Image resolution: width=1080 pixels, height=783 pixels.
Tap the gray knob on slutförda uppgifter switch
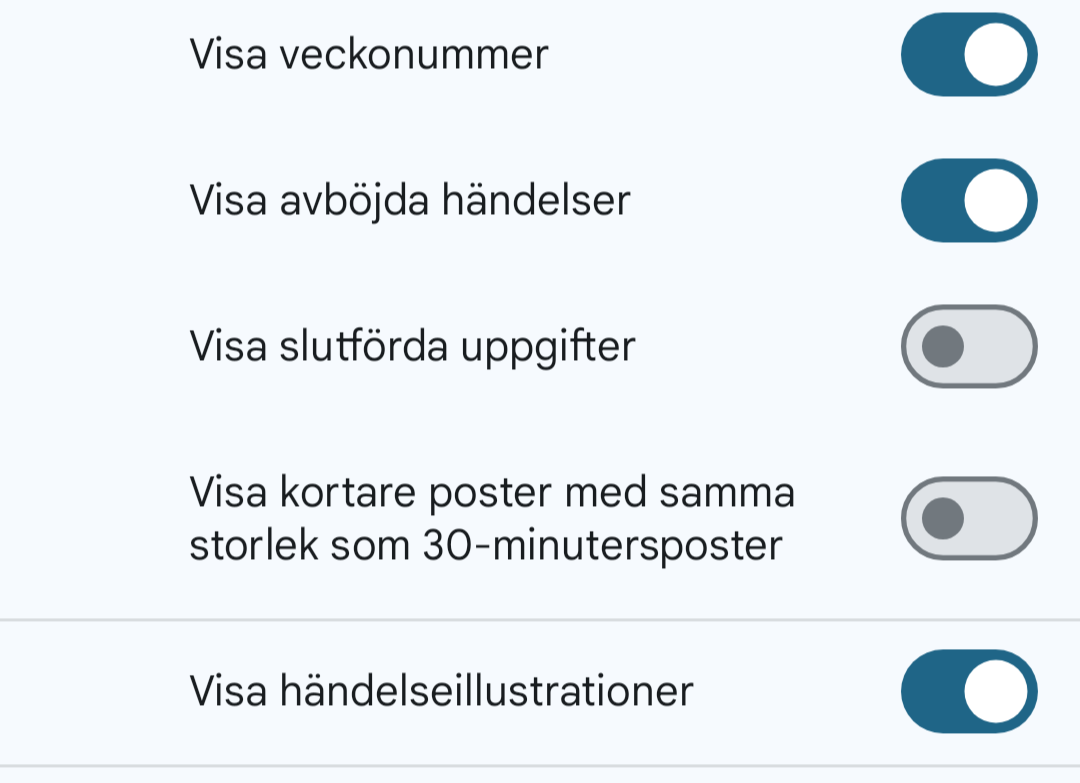(943, 346)
